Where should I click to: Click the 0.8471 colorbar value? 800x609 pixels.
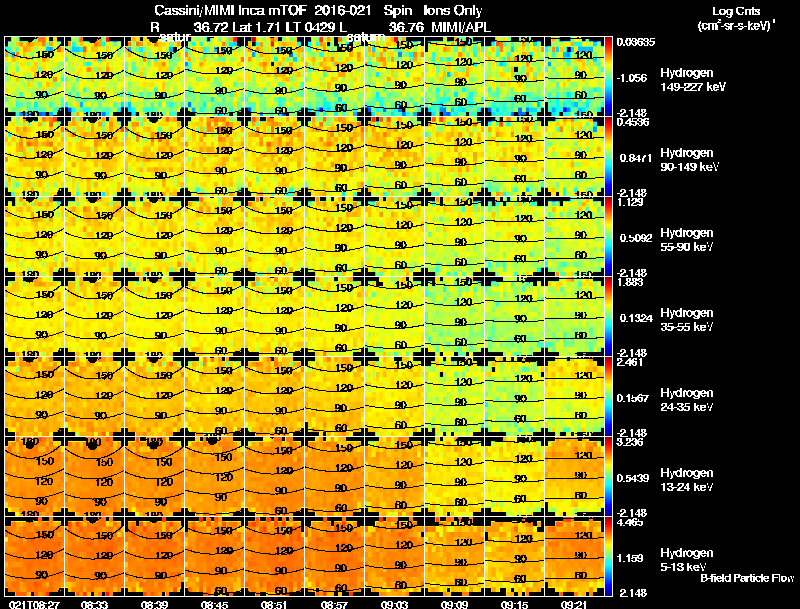(636, 158)
